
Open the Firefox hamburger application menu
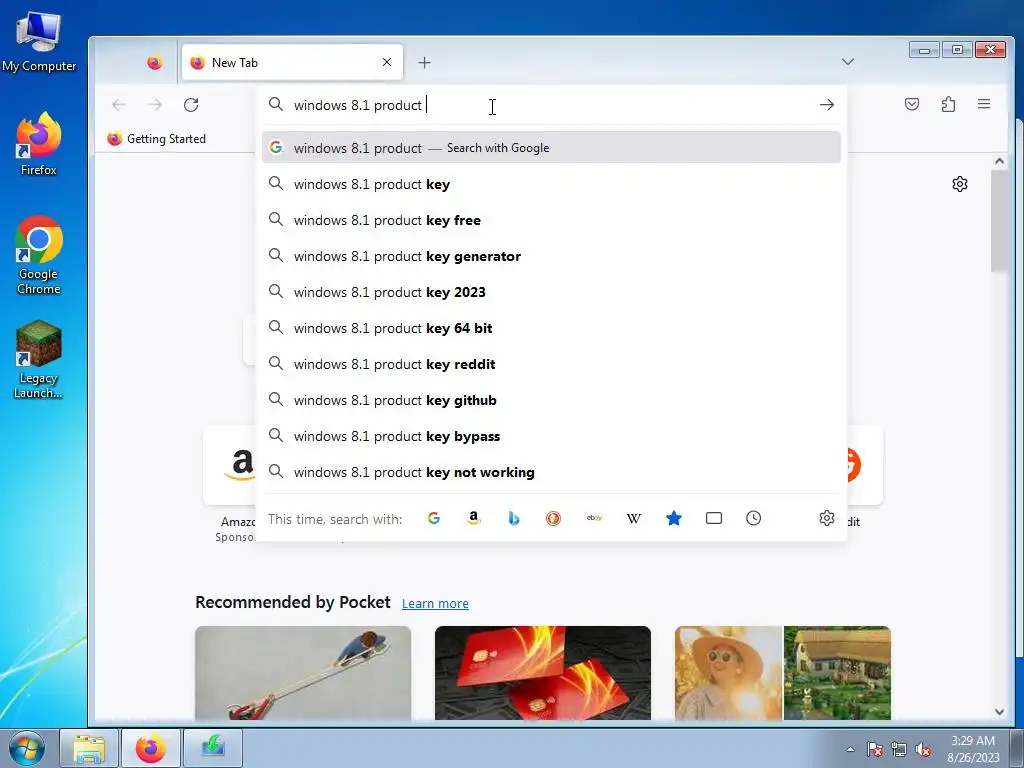click(x=984, y=104)
